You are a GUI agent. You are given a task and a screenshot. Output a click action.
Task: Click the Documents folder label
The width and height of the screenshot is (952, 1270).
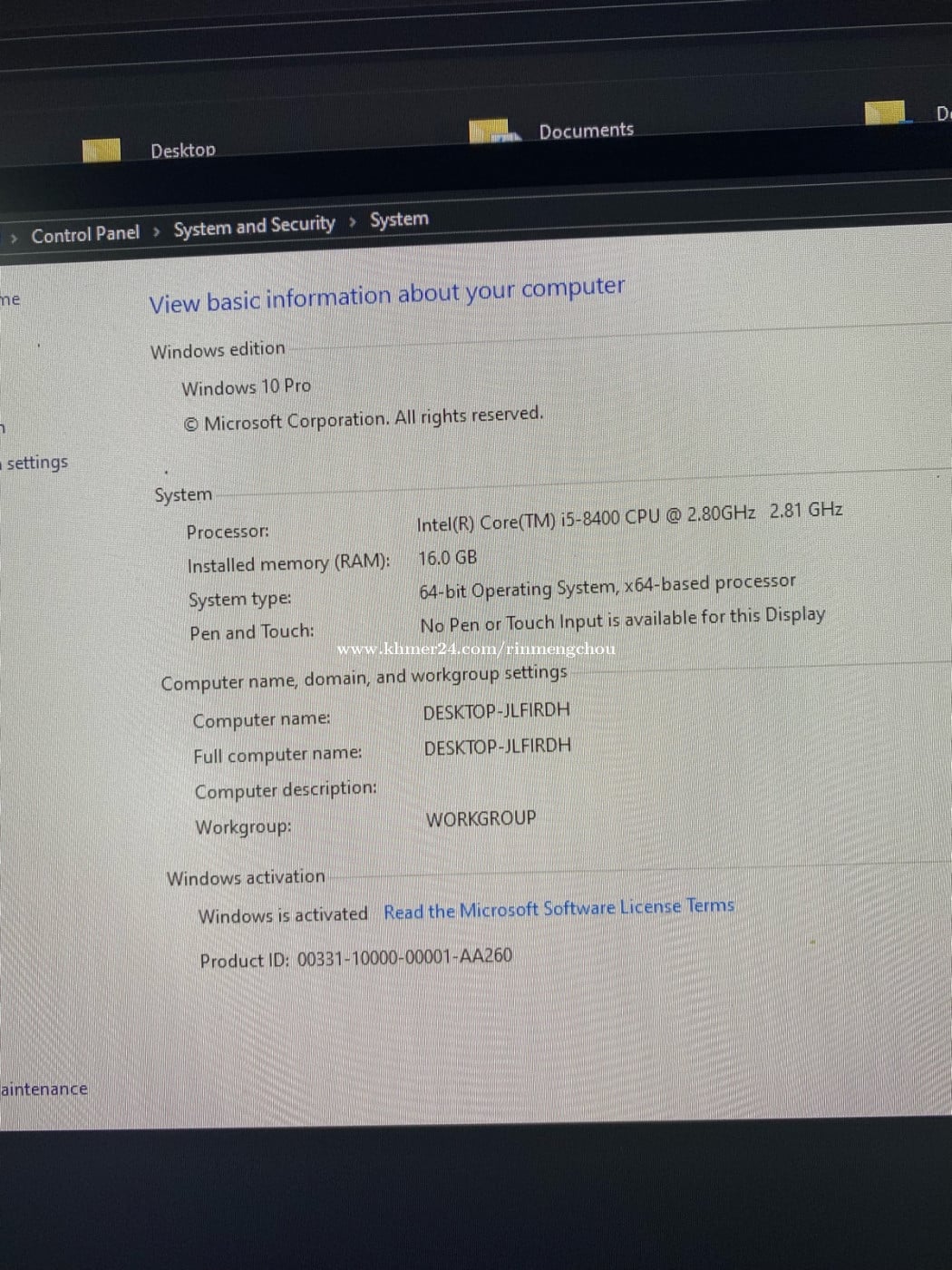586,131
